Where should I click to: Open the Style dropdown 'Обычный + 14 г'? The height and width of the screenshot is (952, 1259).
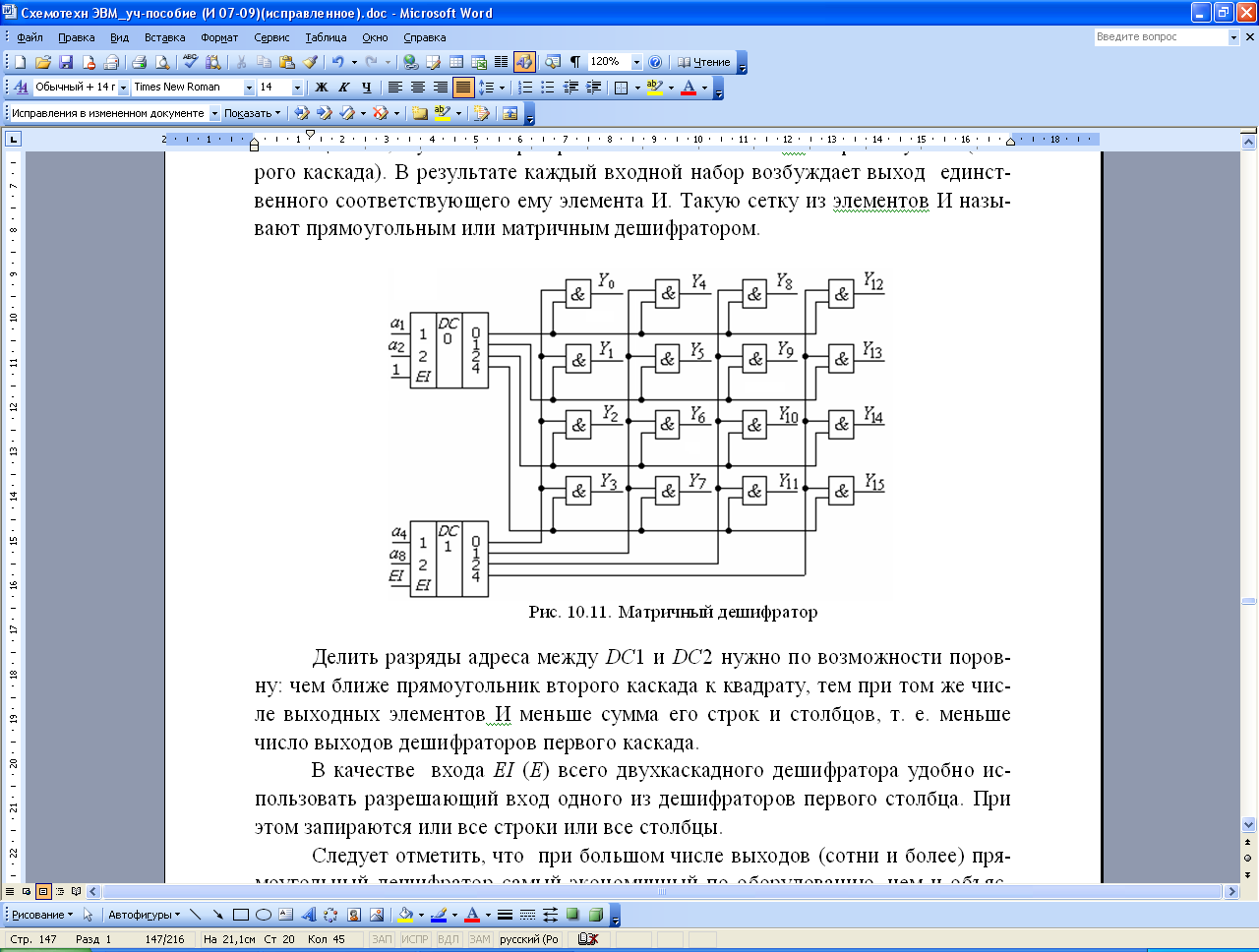coord(123,88)
